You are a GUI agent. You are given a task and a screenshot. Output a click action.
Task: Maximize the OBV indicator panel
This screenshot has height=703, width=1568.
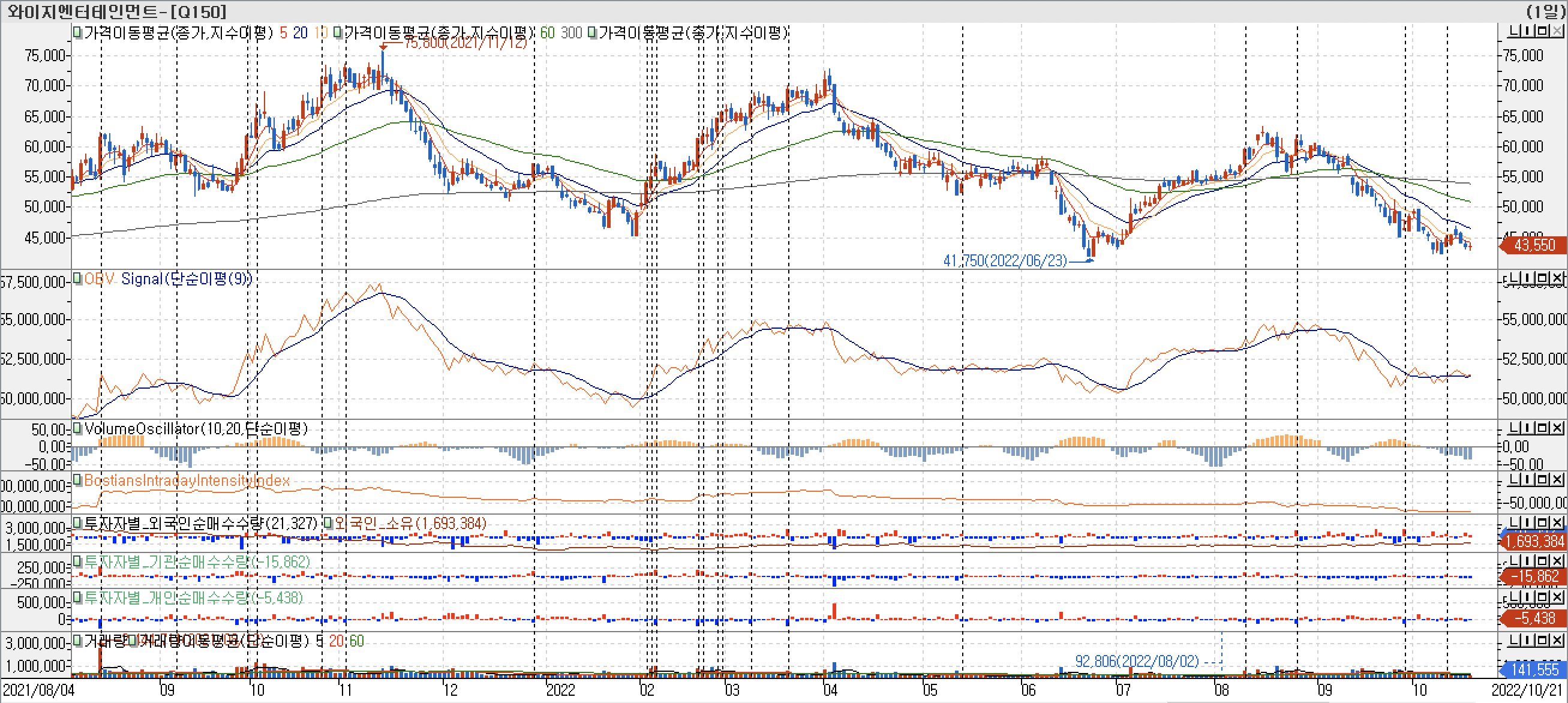click(x=1543, y=279)
